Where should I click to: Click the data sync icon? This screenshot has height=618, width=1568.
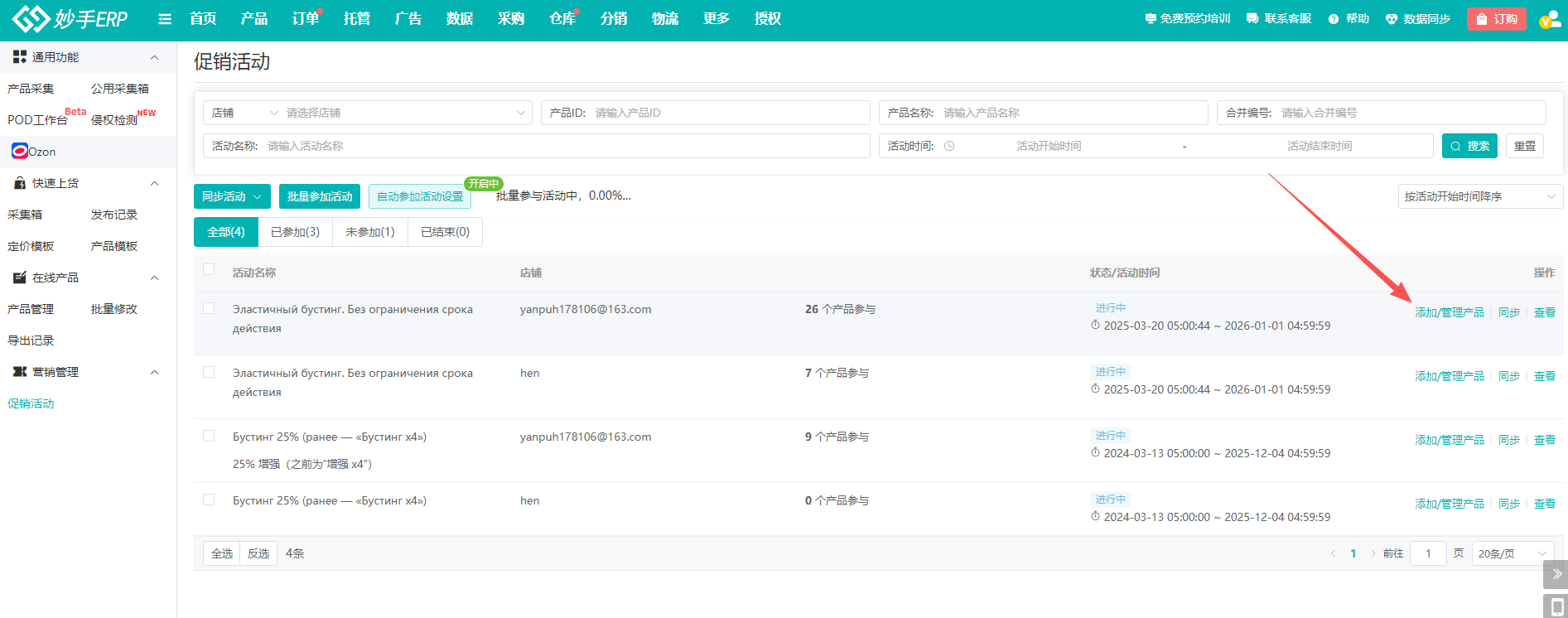(1392, 19)
